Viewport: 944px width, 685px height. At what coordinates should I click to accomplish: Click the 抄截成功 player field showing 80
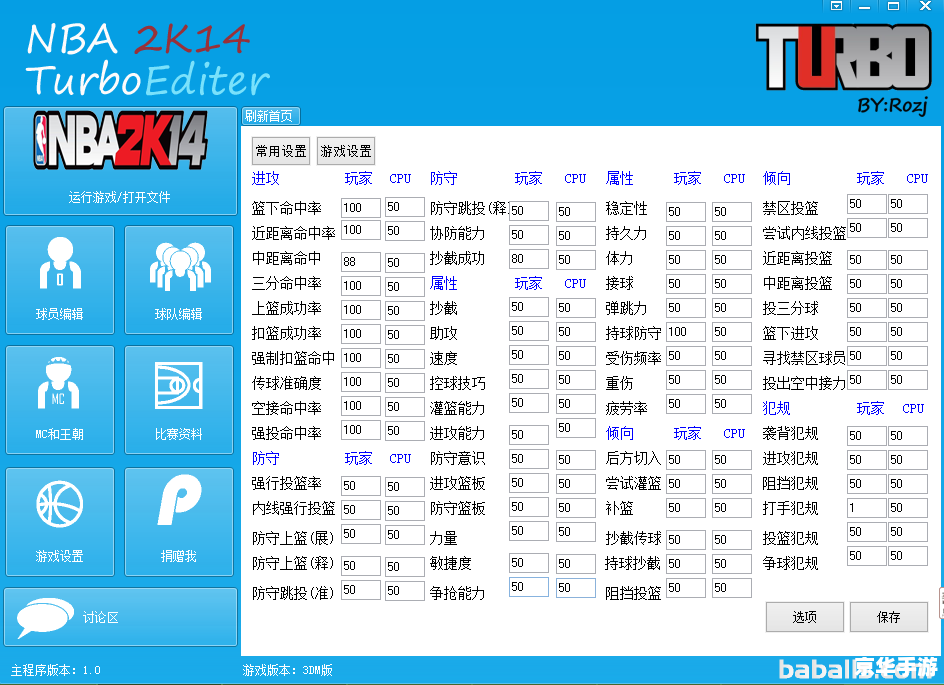(x=529, y=259)
